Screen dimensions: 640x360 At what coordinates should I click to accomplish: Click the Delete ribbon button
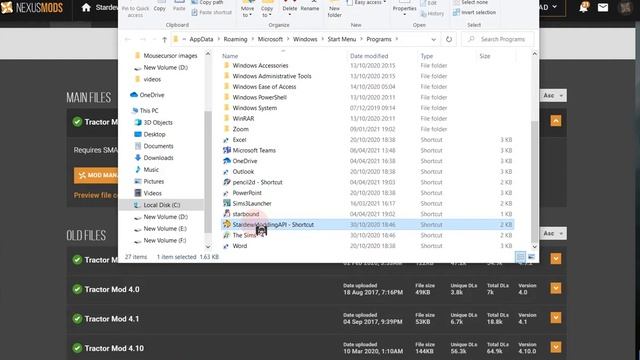[289, 9]
